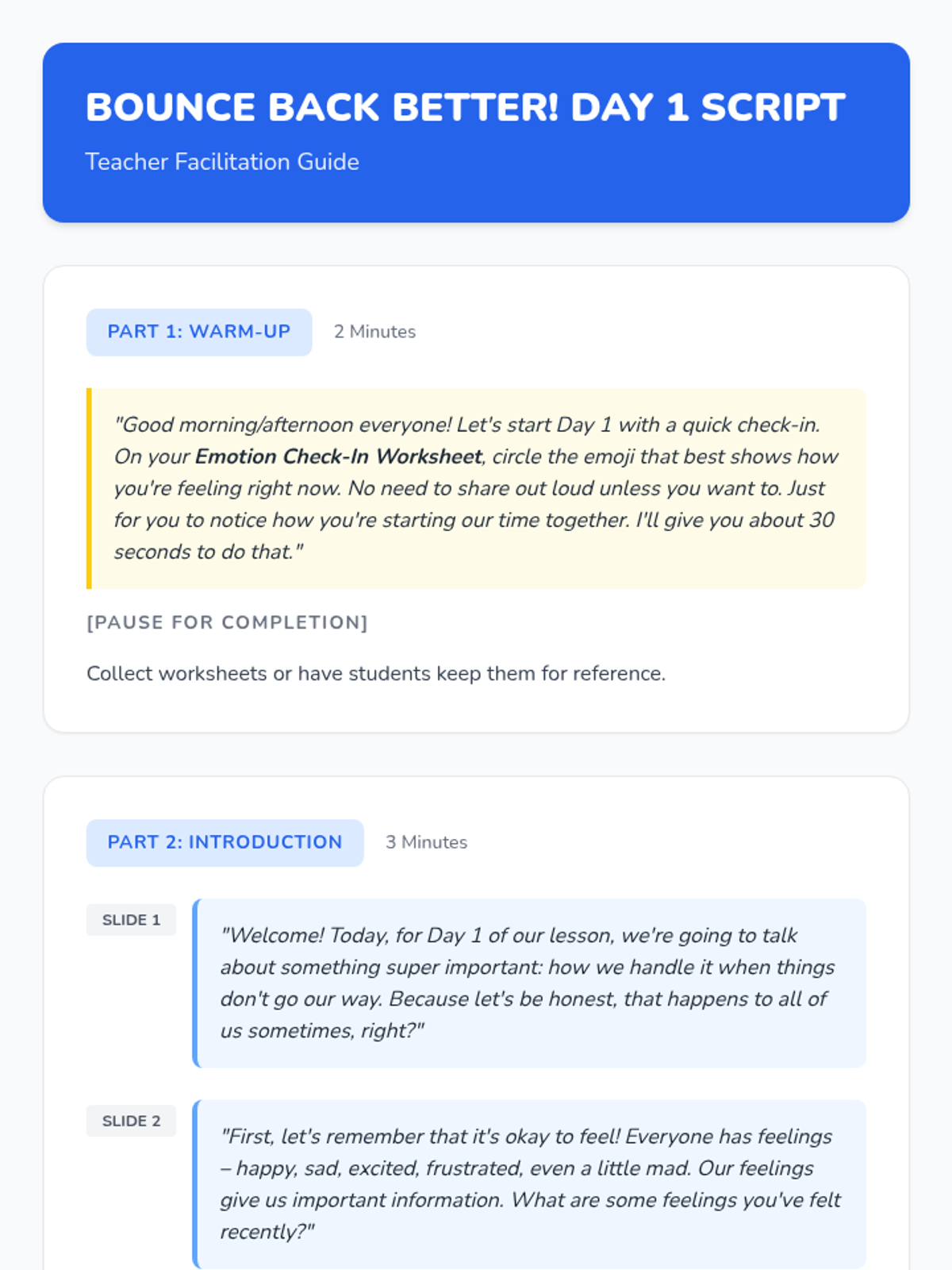Select the Slide 1 tag
Image resolution: width=952 pixels, height=1270 pixels.
click(x=131, y=920)
